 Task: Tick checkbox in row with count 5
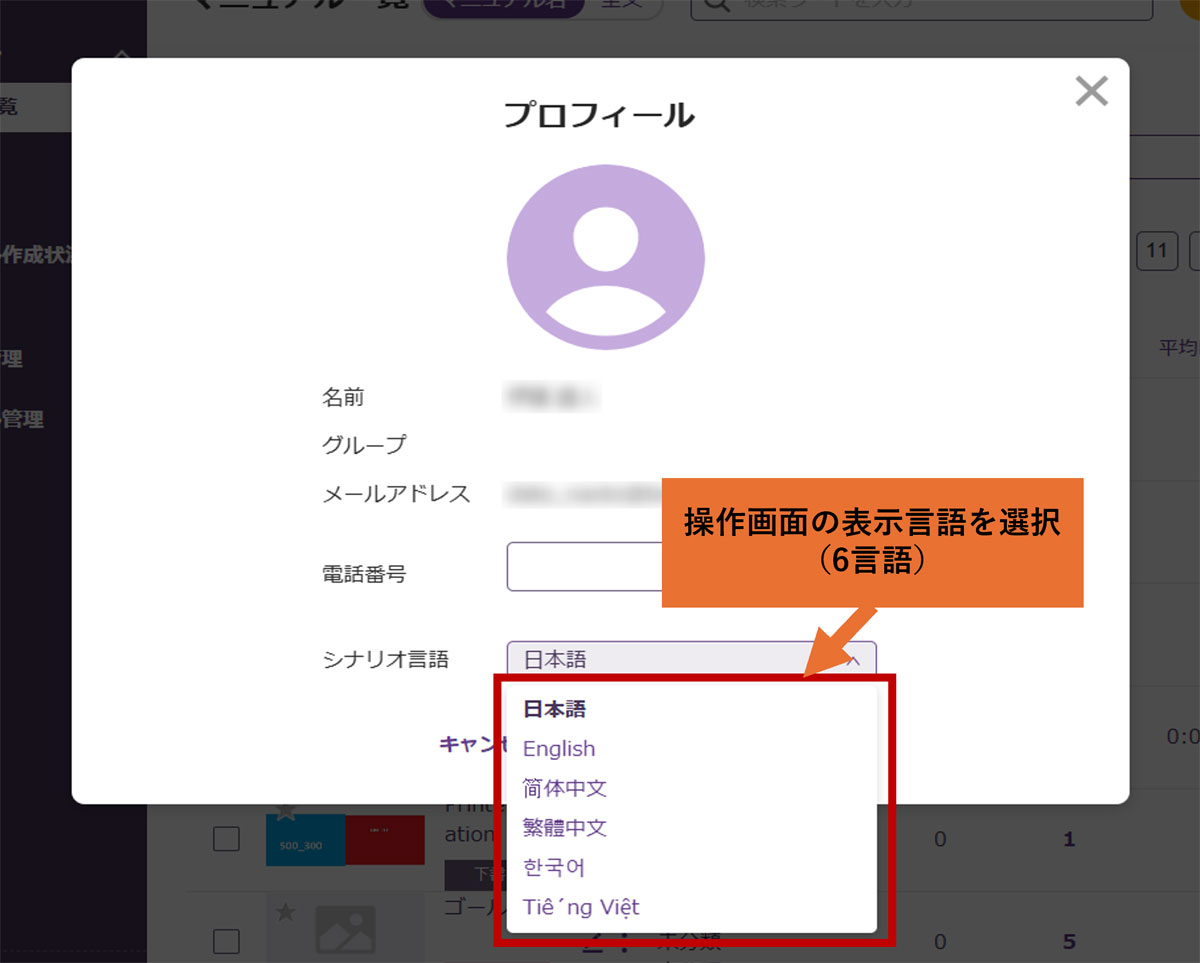(x=227, y=941)
